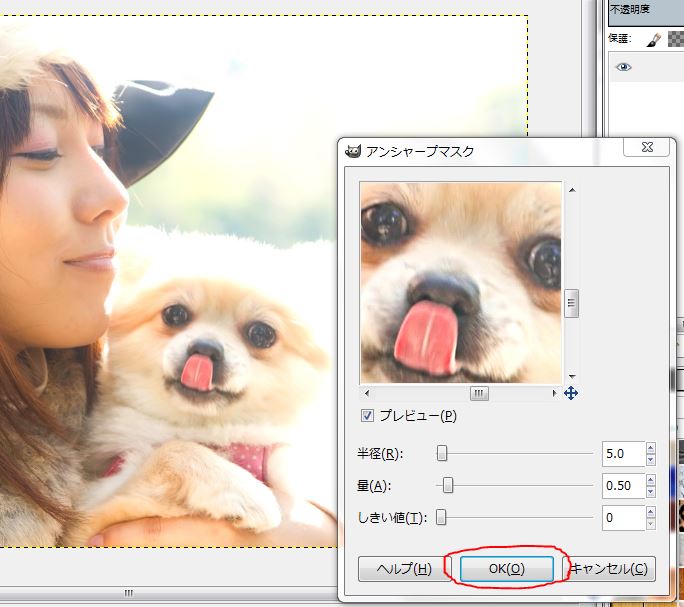Decrease amount with the down stepper arrow
The height and width of the screenshot is (607, 684).
click(x=651, y=492)
